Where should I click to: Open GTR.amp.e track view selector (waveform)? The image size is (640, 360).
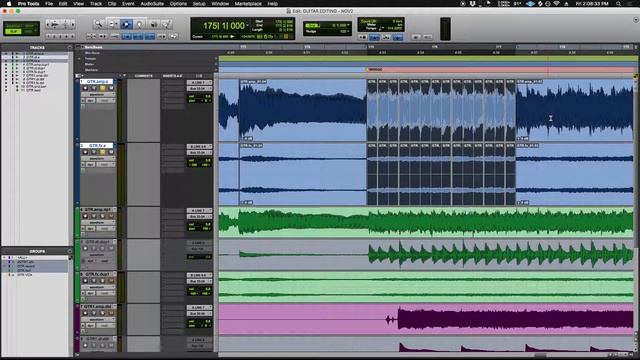click(97, 94)
